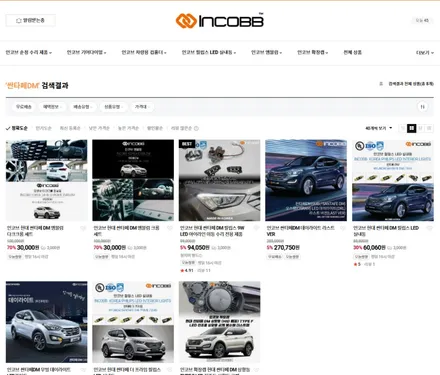Open the 필립스 LED 실내등 blue SUV image
440x375 pixels.
pyautogui.click(x=393, y=180)
